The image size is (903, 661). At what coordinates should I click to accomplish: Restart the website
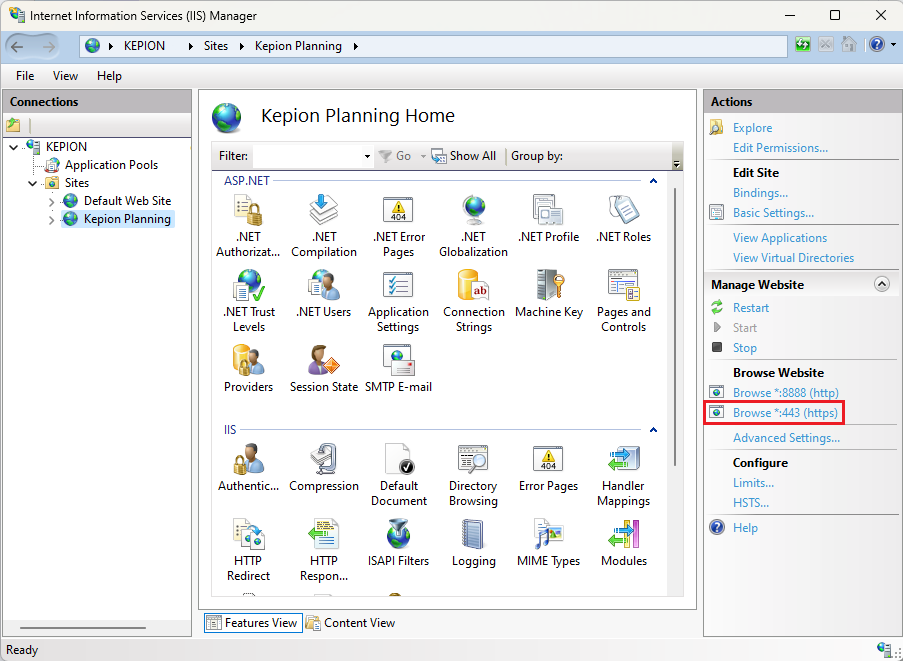(750, 308)
